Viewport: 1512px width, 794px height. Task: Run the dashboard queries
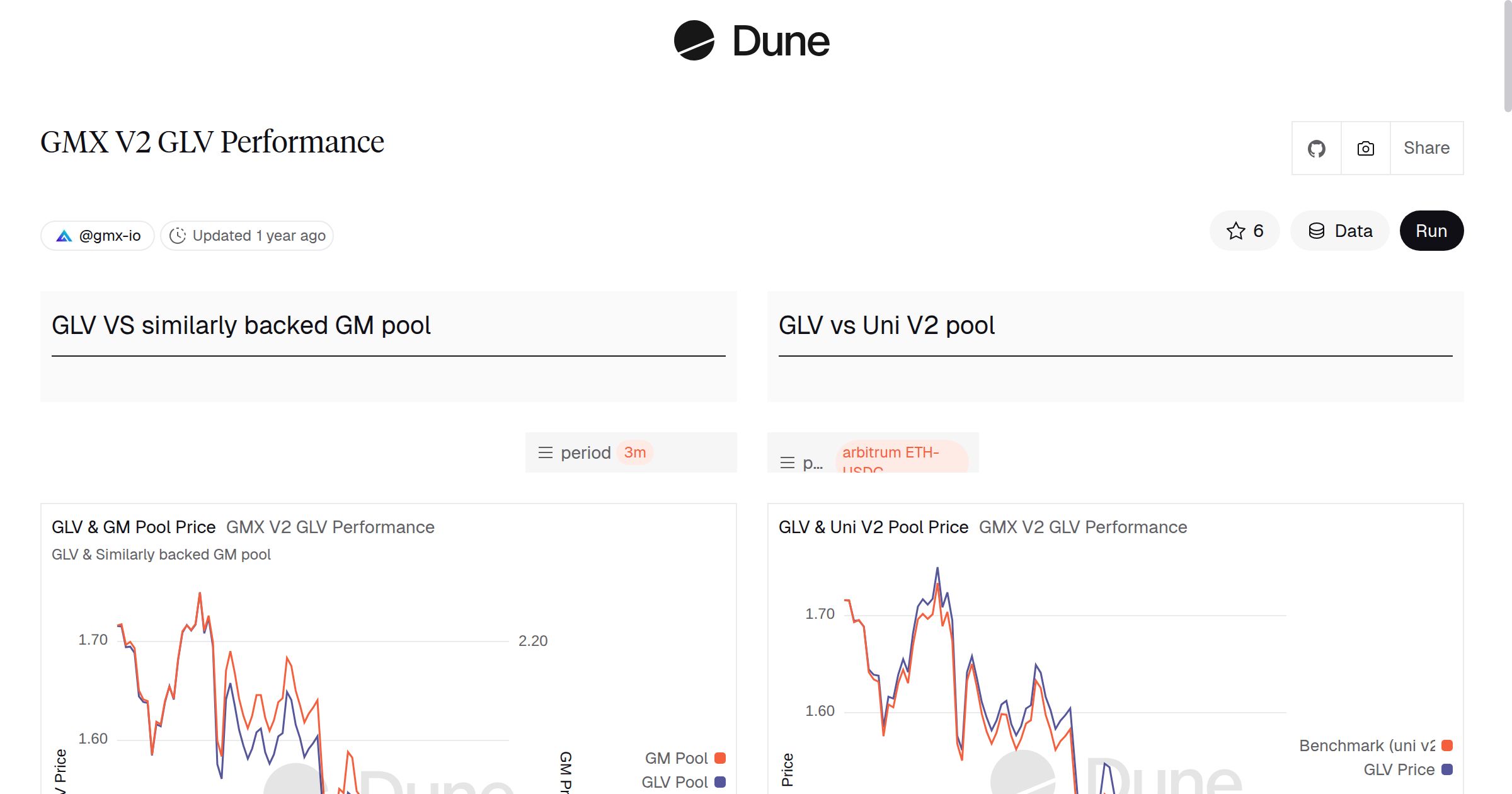1432,231
